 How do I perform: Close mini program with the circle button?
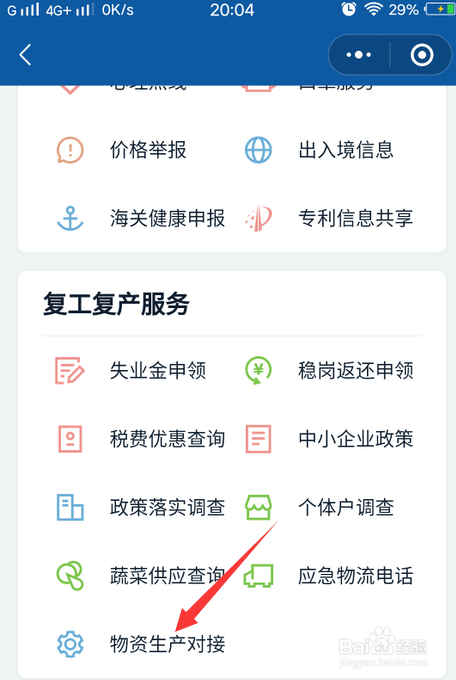[422, 55]
